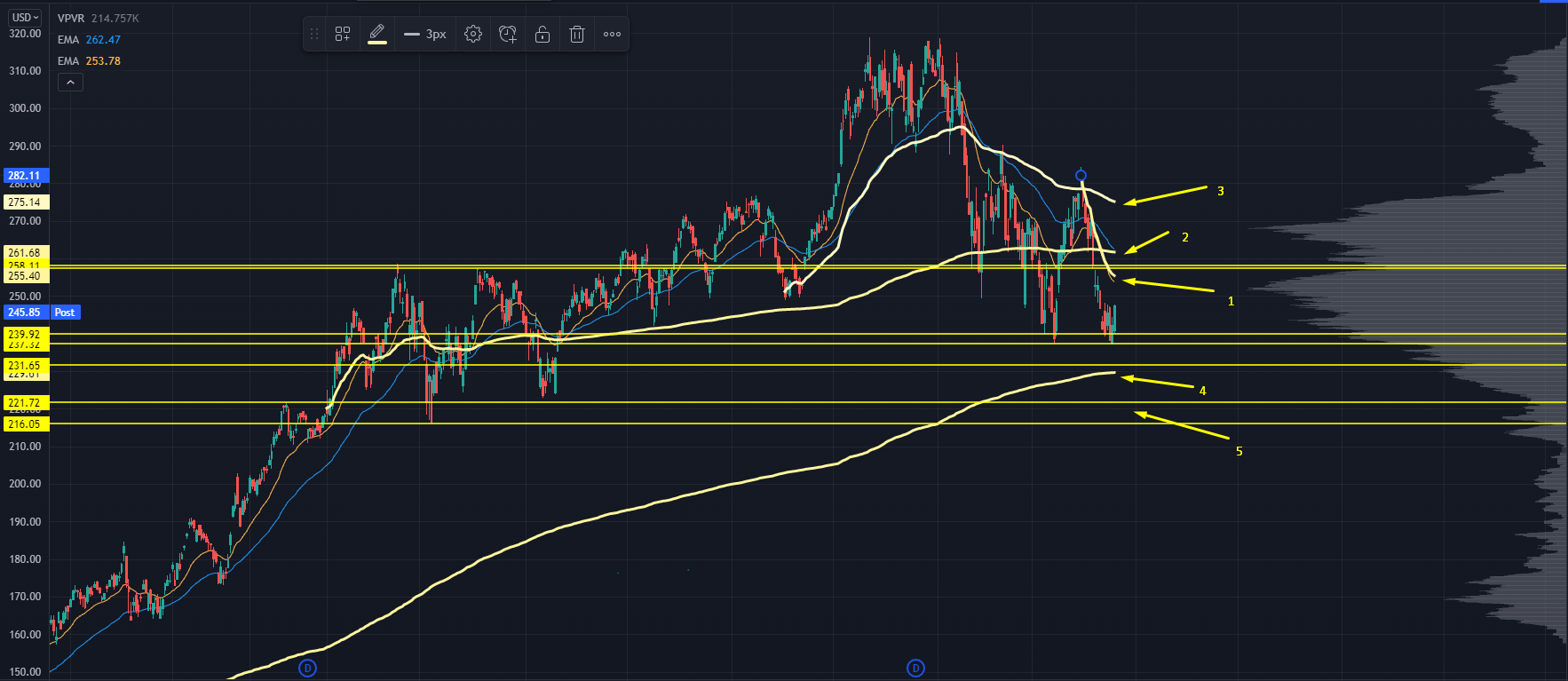The height and width of the screenshot is (681, 1568).
Task: Click the 221.72 yellow price label
Action: pyautogui.click(x=25, y=403)
